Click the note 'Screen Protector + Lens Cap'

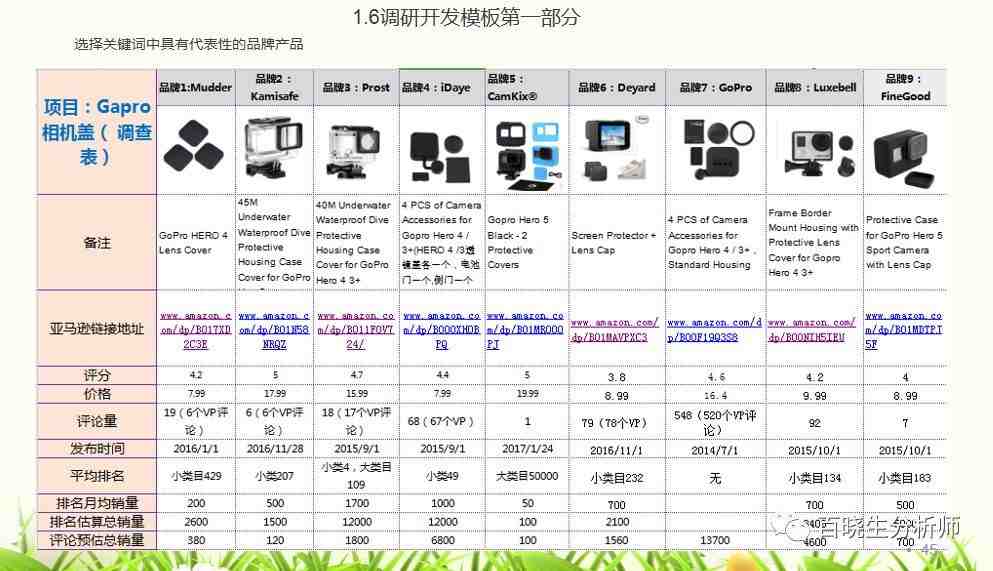click(x=614, y=242)
